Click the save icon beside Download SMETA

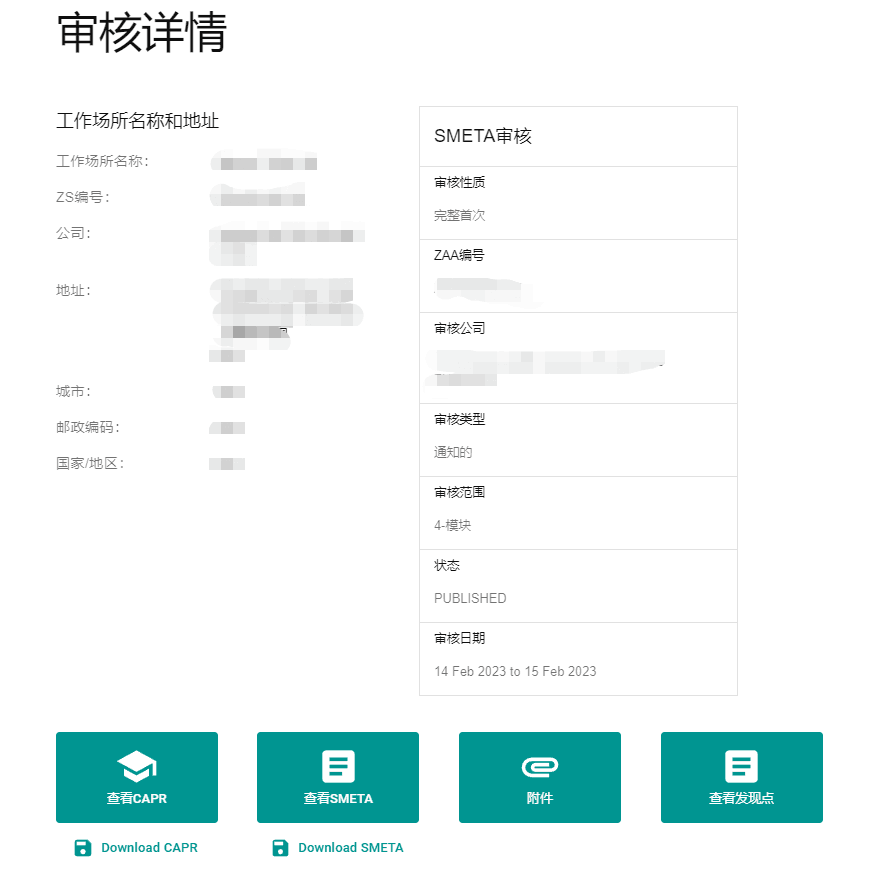pyautogui.click(x=280, y=848)
